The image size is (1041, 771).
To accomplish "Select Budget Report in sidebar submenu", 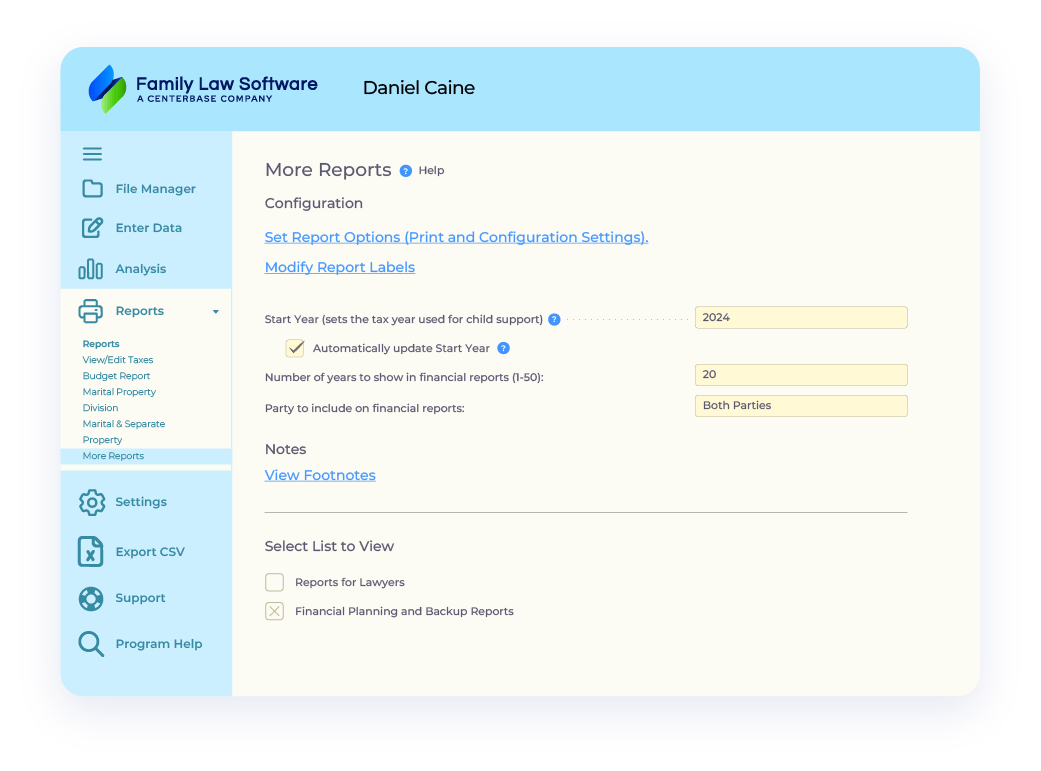I will [x=116, y=376].
